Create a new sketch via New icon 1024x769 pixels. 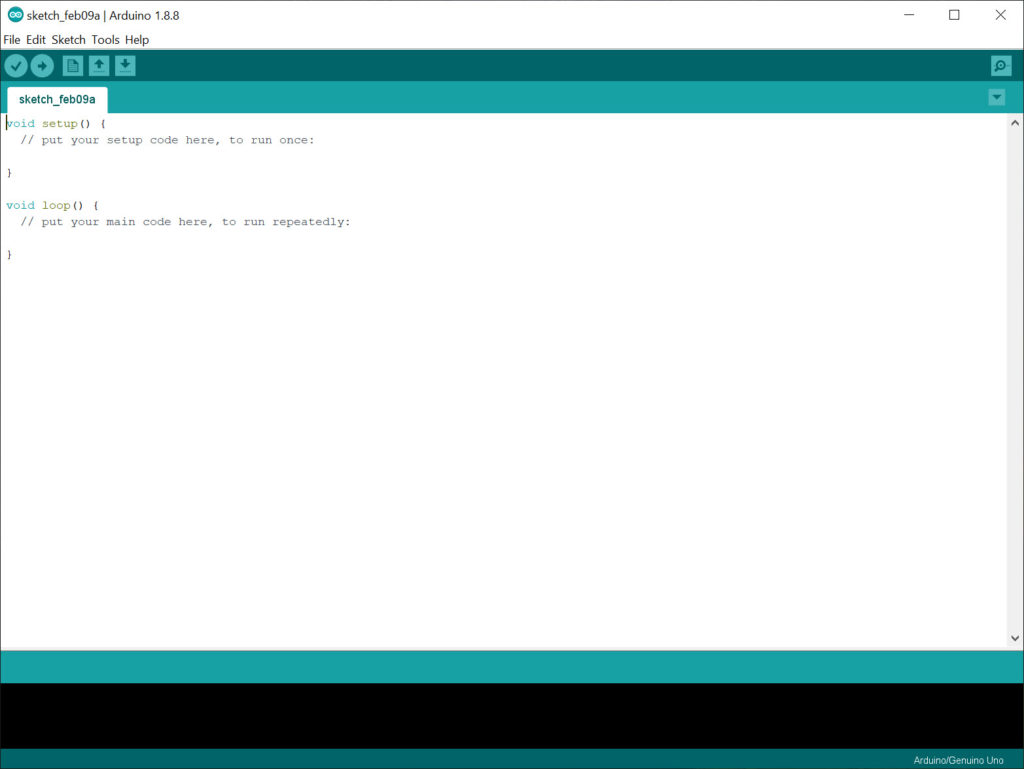click(71, 65)
